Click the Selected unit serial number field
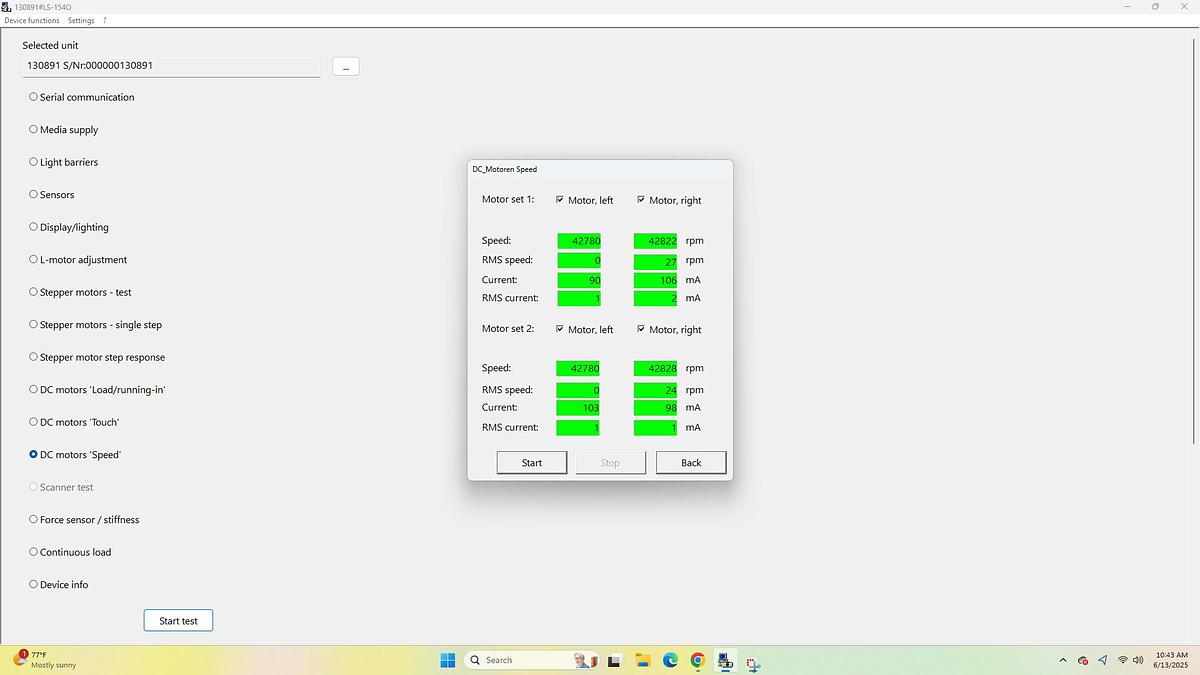 pos(171,66)
